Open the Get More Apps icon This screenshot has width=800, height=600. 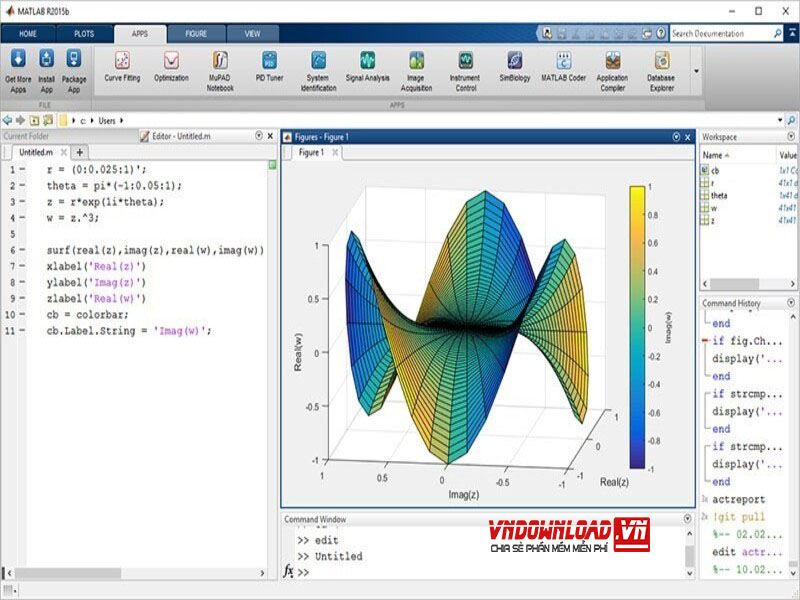(x=18, y=71)
